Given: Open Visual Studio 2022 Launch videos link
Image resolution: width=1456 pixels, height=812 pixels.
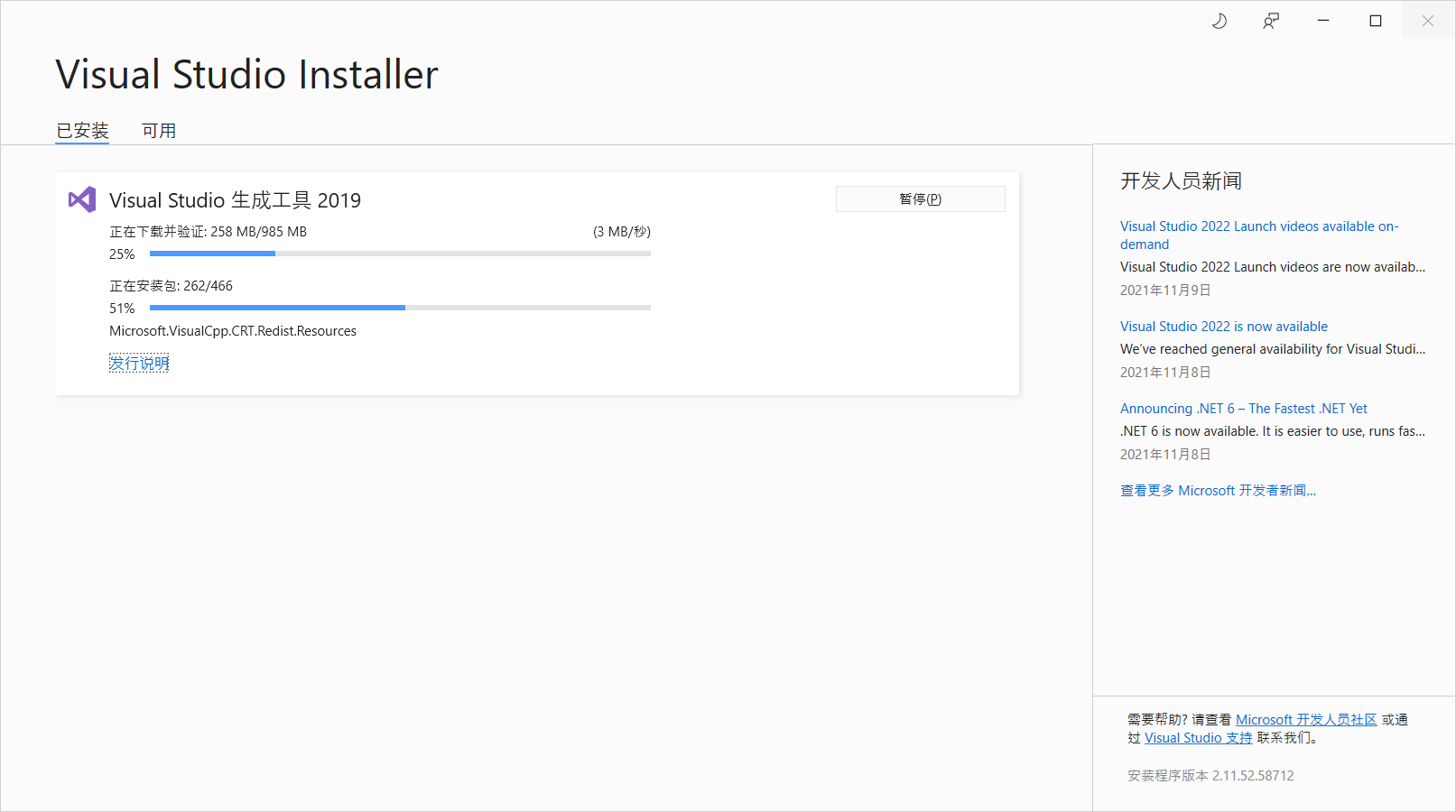Looking at the screenshot, I should point(1258,235).
